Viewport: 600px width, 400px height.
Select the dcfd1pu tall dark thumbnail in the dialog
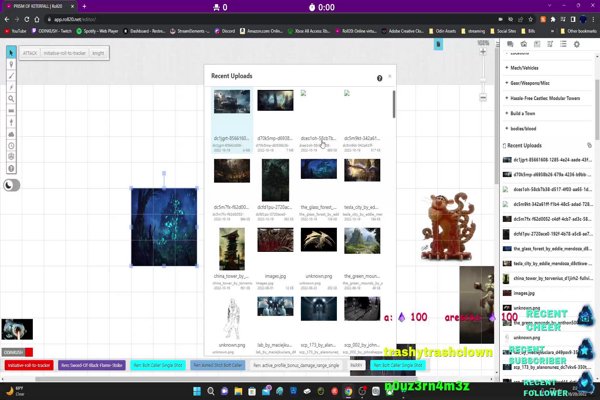click(x=276, y=180)
